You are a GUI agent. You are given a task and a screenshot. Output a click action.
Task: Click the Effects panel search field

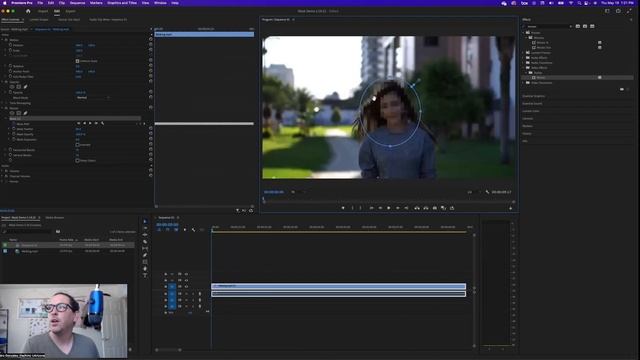point(547,27)
